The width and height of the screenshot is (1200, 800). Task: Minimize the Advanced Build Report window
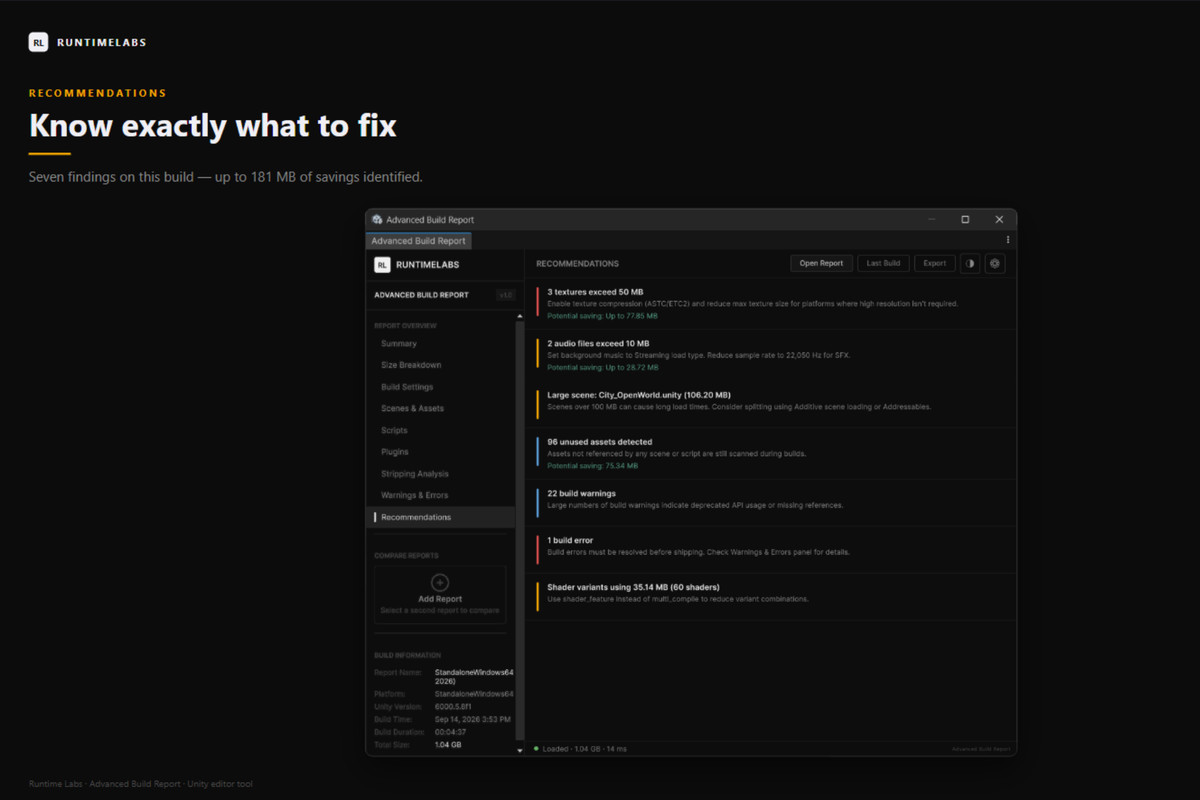[x=932, y=219]
